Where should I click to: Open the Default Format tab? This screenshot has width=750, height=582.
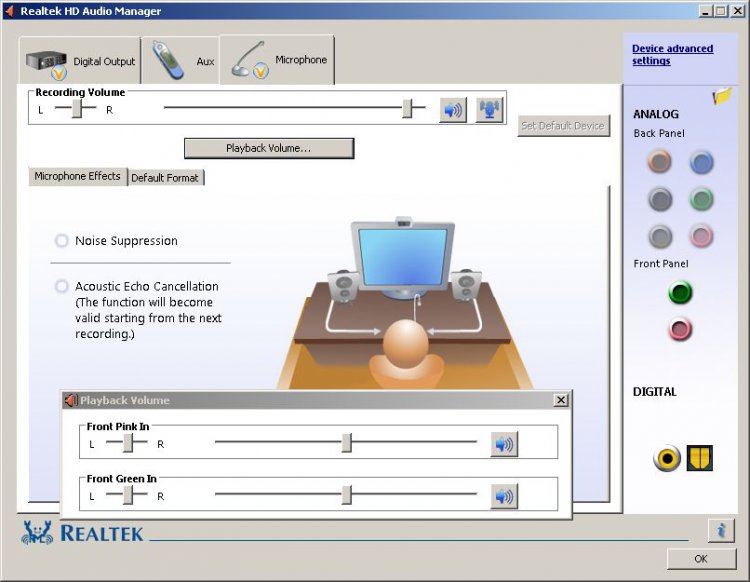(x=165, y=178)
